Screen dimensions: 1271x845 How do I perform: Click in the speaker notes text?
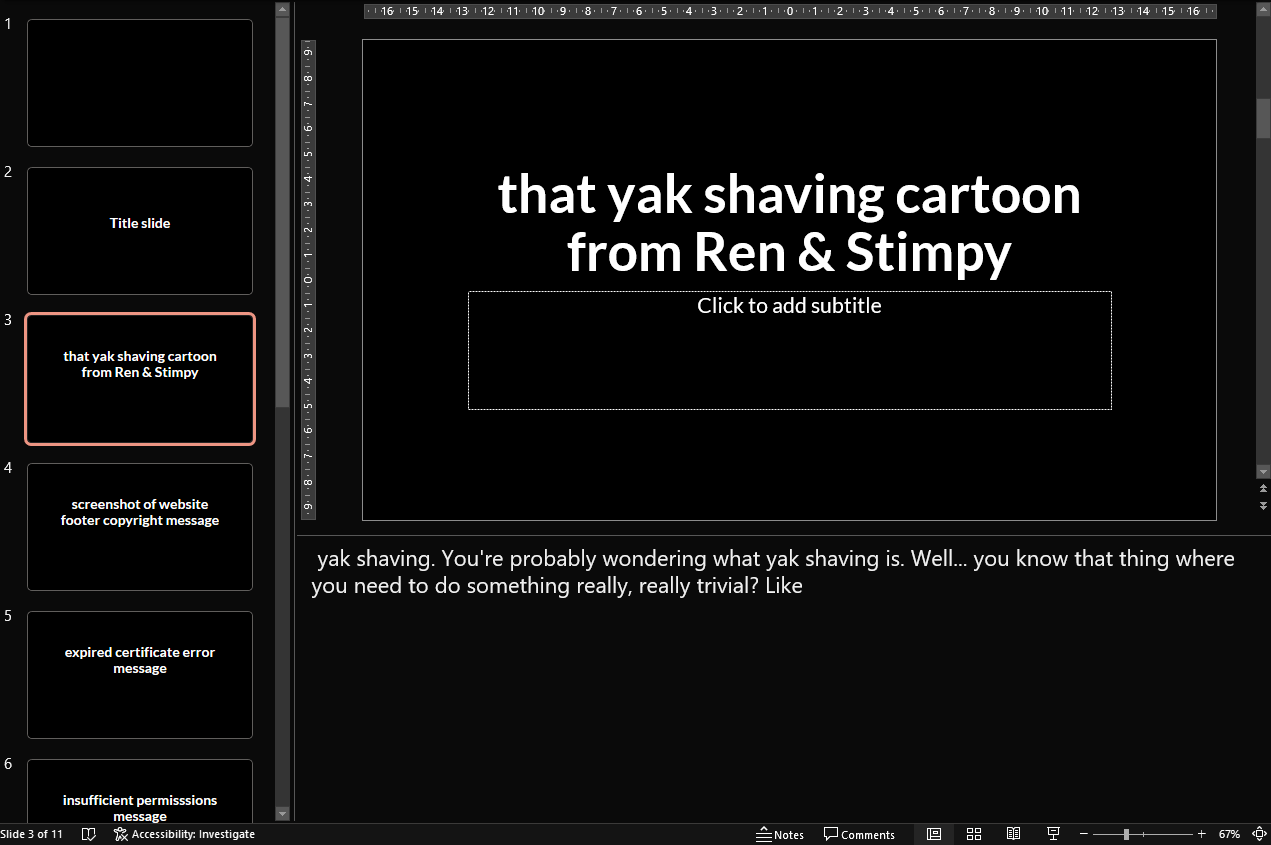(x=772, y=572)
